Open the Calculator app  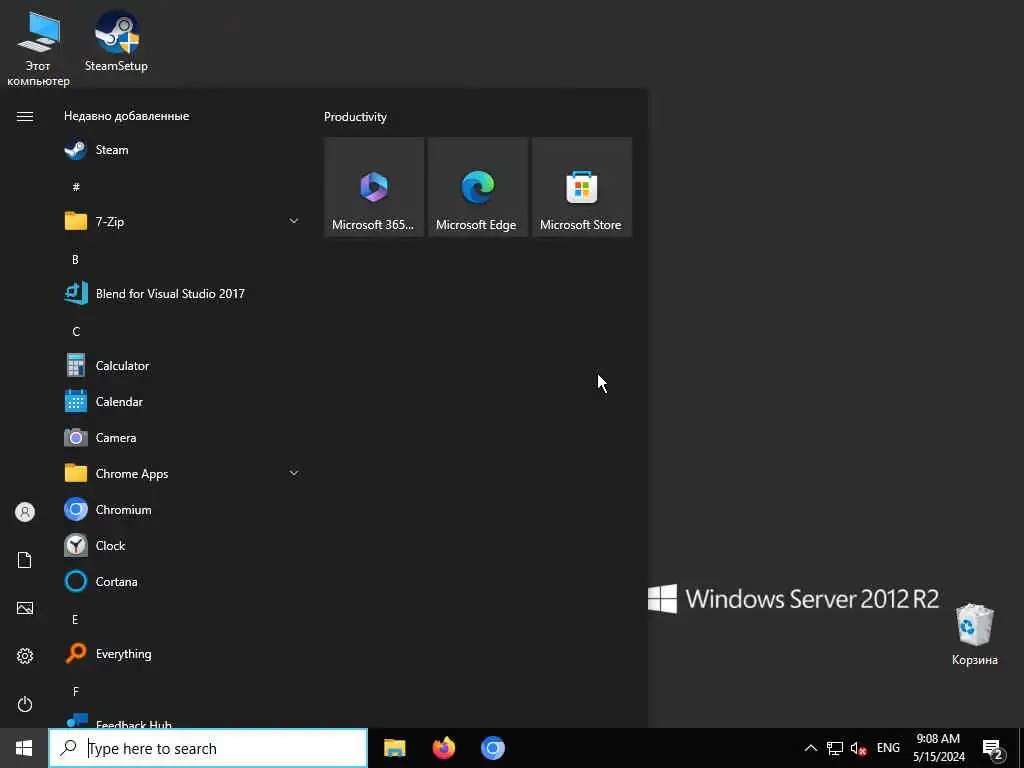coord(182,366)
